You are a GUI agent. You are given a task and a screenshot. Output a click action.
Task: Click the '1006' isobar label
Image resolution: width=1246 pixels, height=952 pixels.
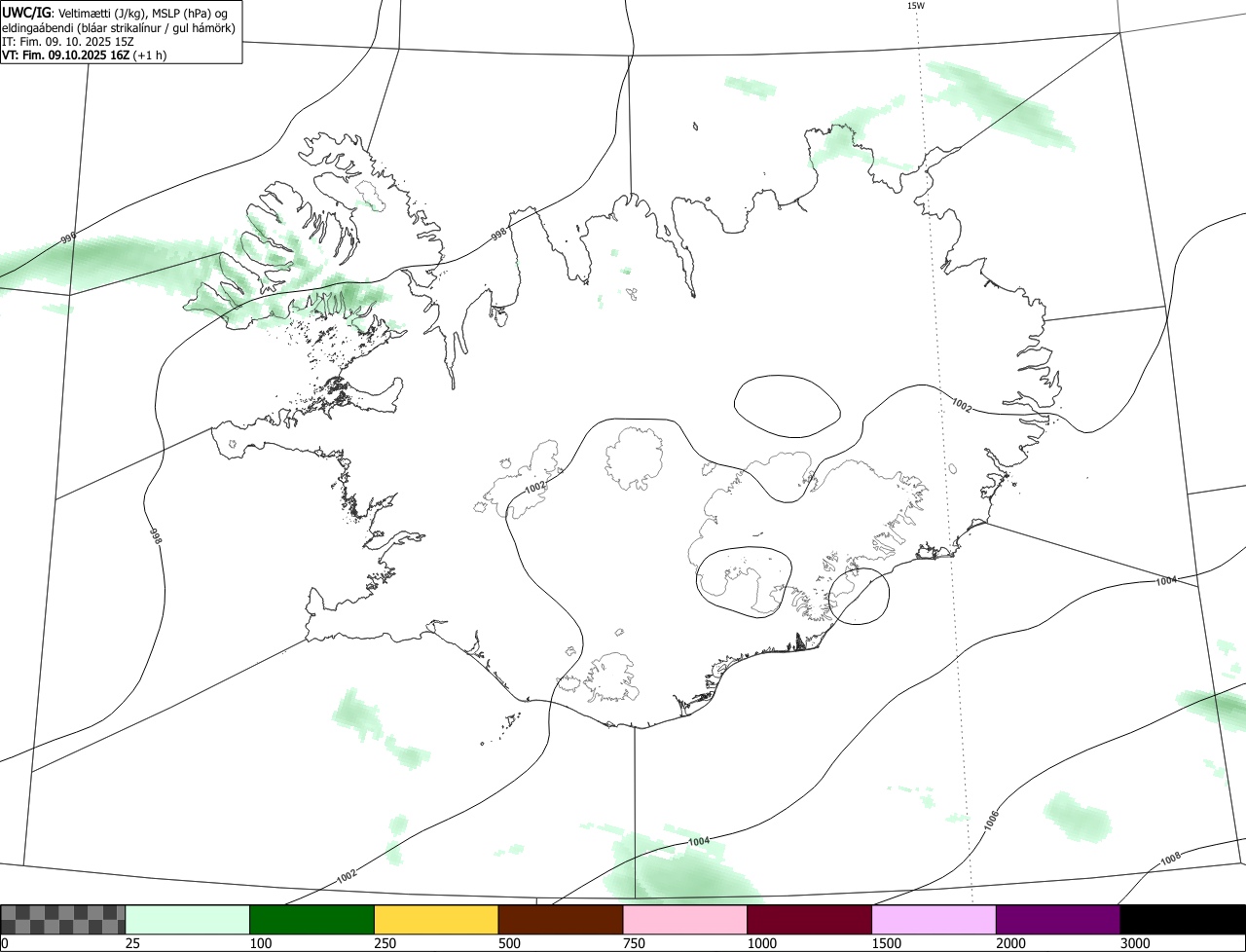pos(991,820)
